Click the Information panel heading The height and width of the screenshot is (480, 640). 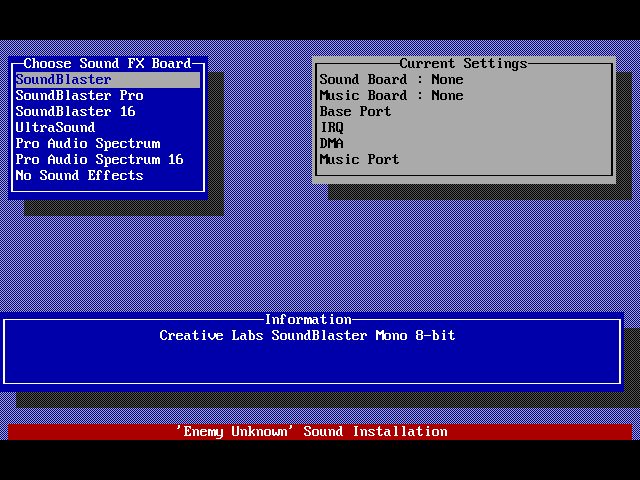pos(308,319)
